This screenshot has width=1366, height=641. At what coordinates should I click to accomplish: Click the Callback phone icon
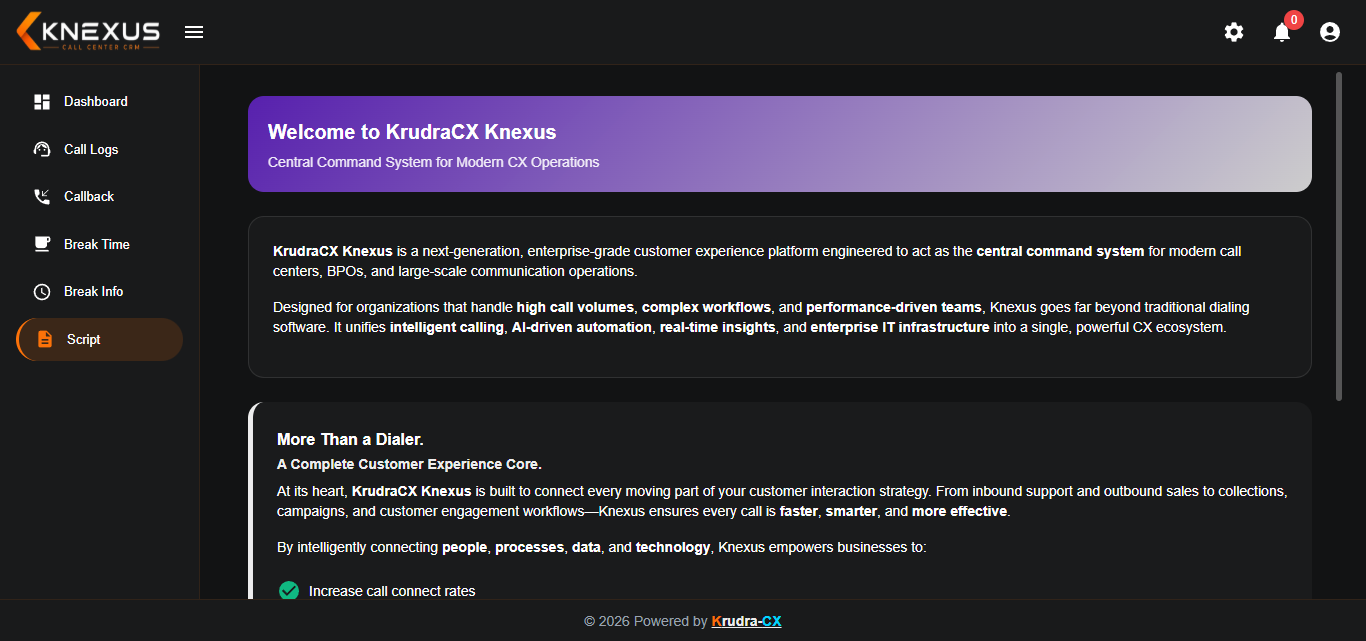tap(42, 197)
